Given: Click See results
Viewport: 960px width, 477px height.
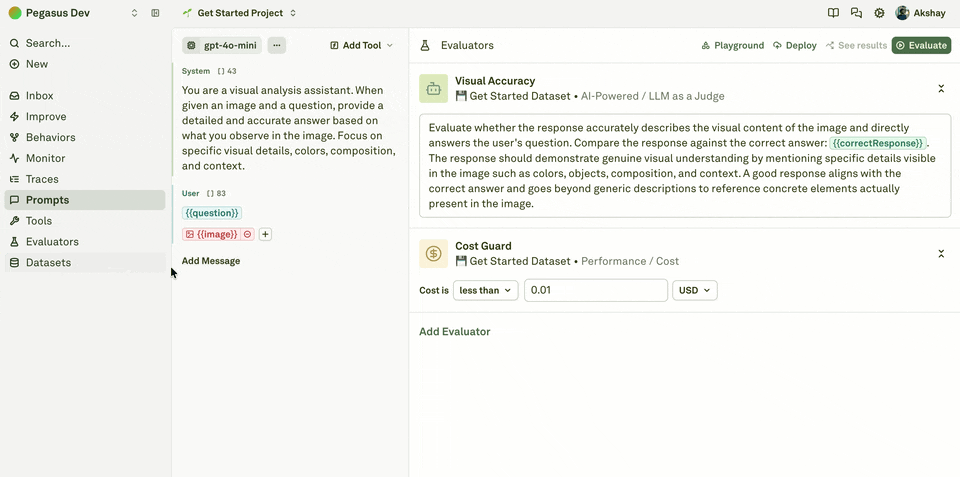Looking at the screenshot, I should [856, 45].
